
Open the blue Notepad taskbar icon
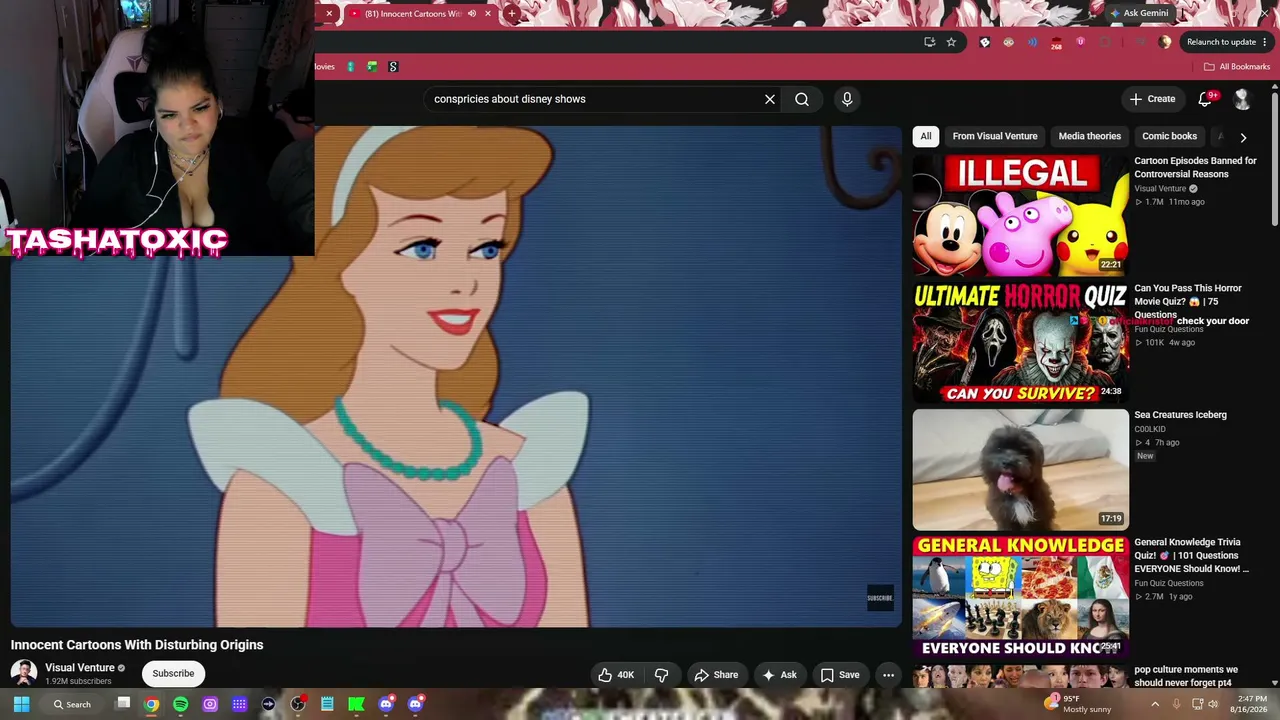(x=327, y=704)
